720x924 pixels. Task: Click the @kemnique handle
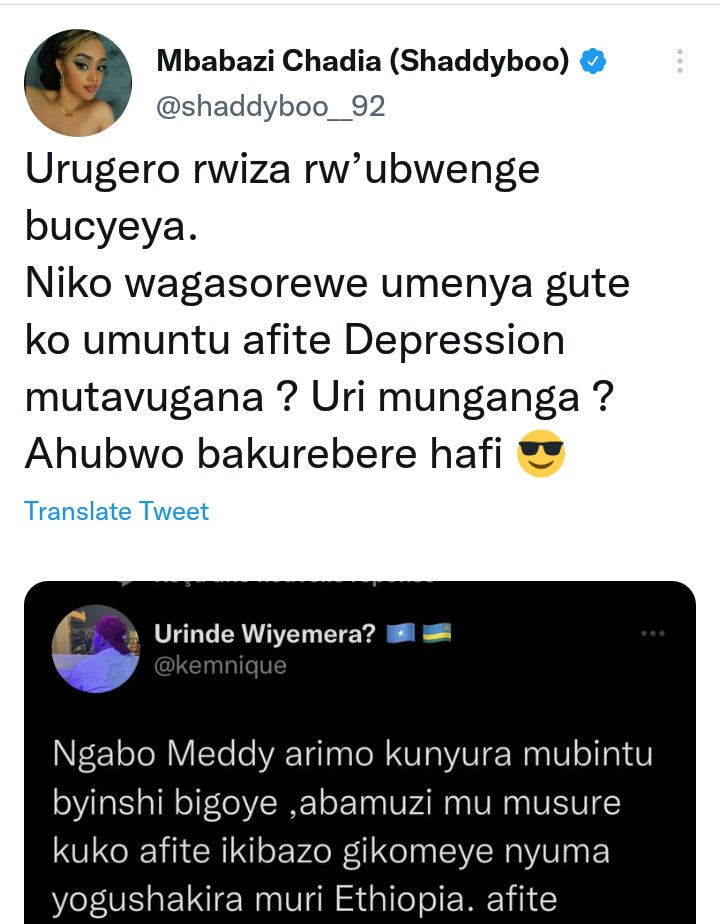(x=220, y=665)
